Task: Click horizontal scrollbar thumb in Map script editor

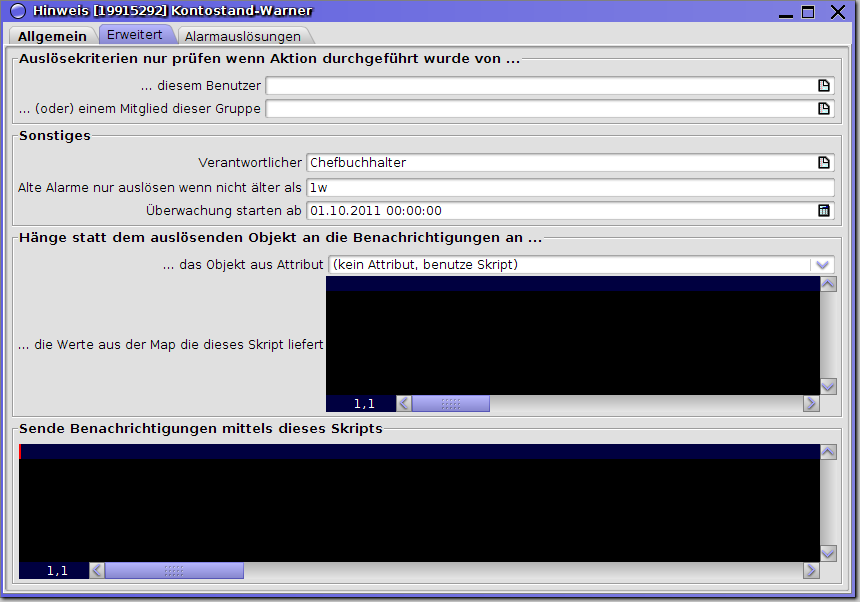Action: coord(450,404)
